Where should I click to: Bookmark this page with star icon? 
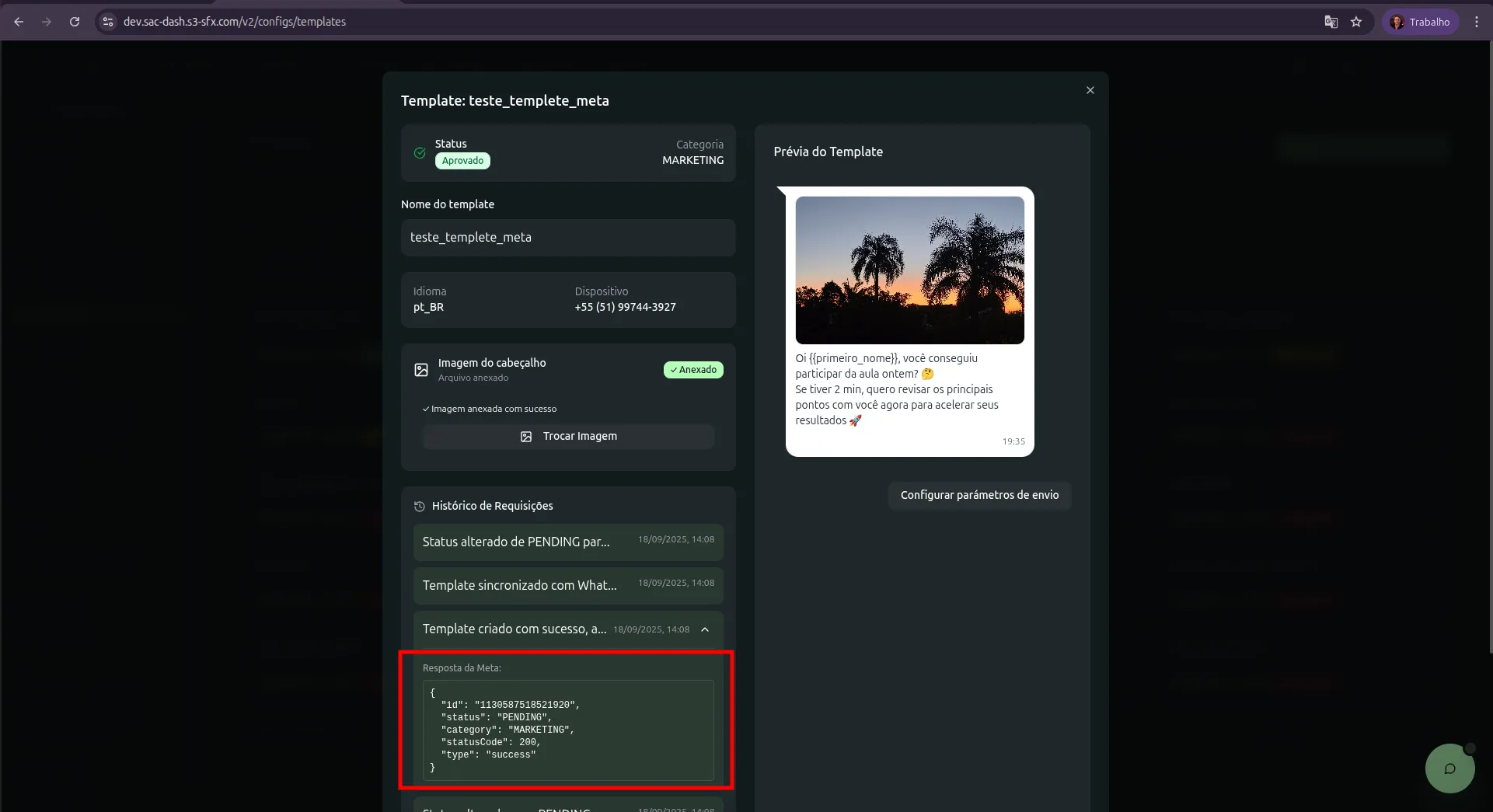pyautogui.click(x=1356, y=22)
